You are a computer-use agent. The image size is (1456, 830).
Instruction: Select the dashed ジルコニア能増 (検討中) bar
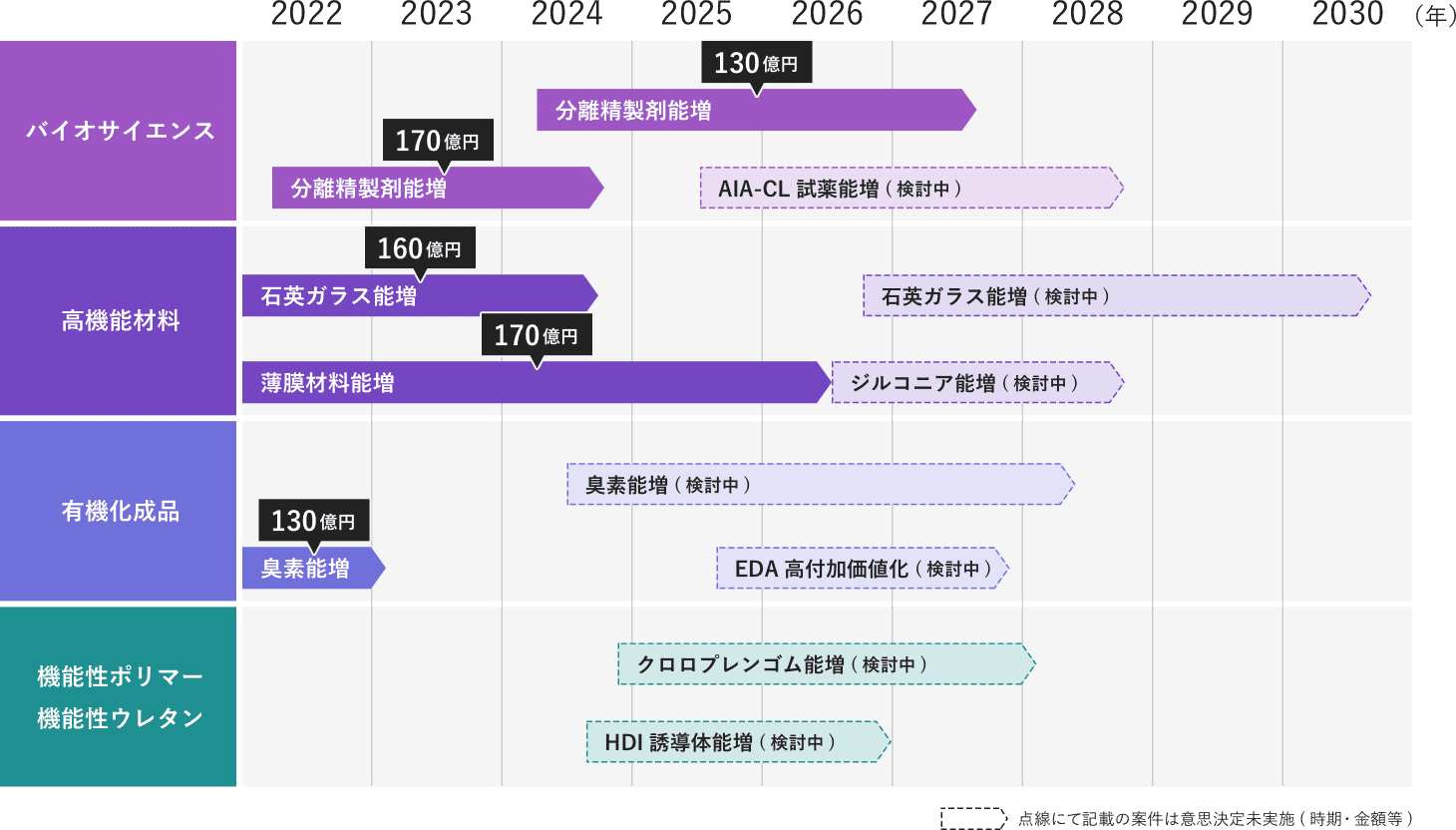tap(977, 382)
